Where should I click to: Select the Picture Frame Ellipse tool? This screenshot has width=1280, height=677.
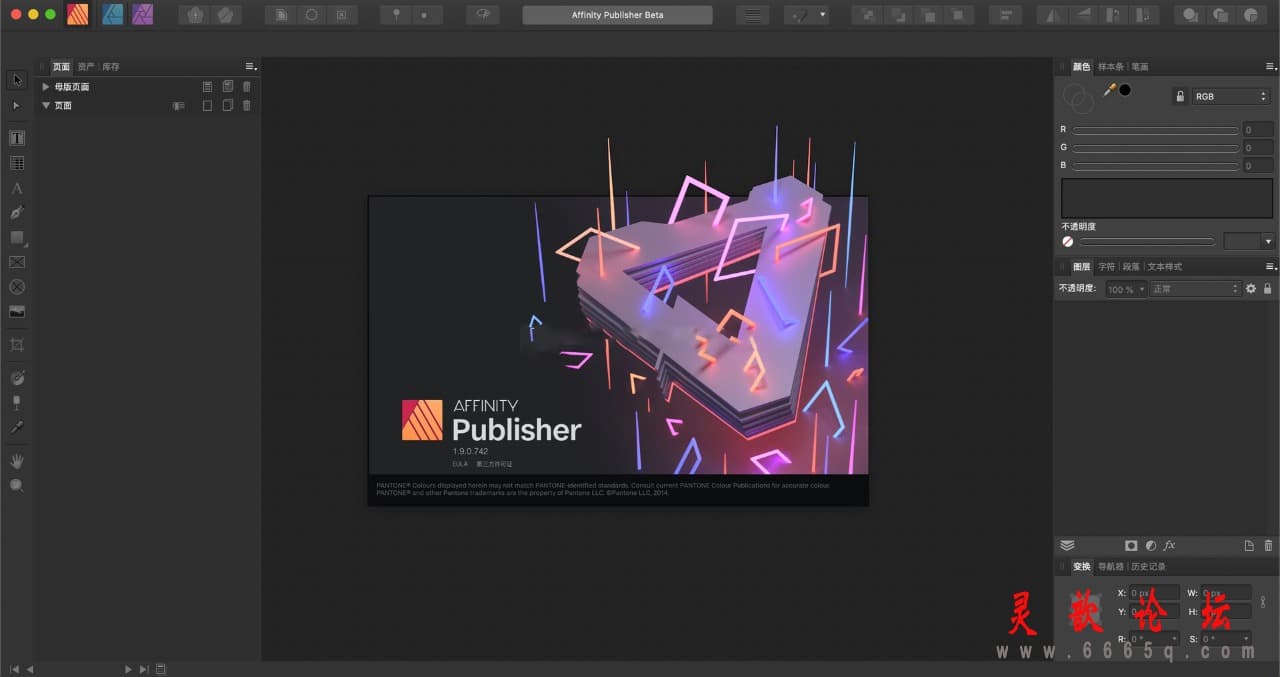coord(17,287)
